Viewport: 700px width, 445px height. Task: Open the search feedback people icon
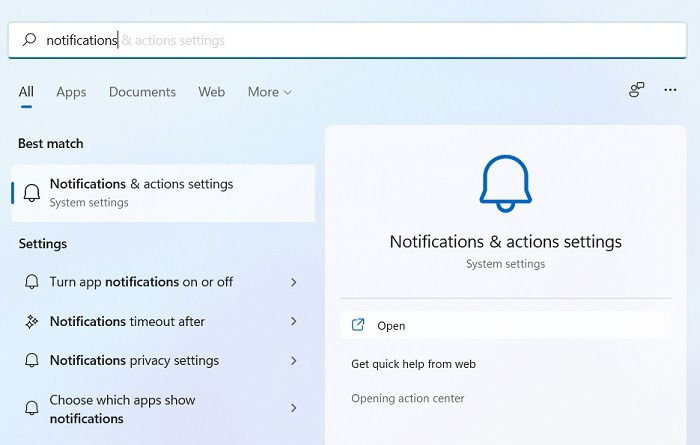pyautogui.click(x=636, y=90)
